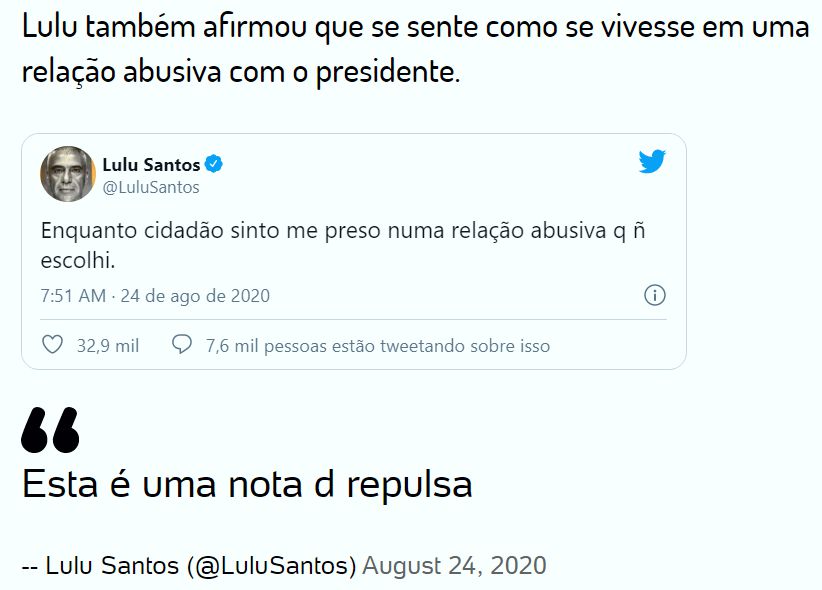
Task: Click the embedded tweet text
Action: point(343,245)
